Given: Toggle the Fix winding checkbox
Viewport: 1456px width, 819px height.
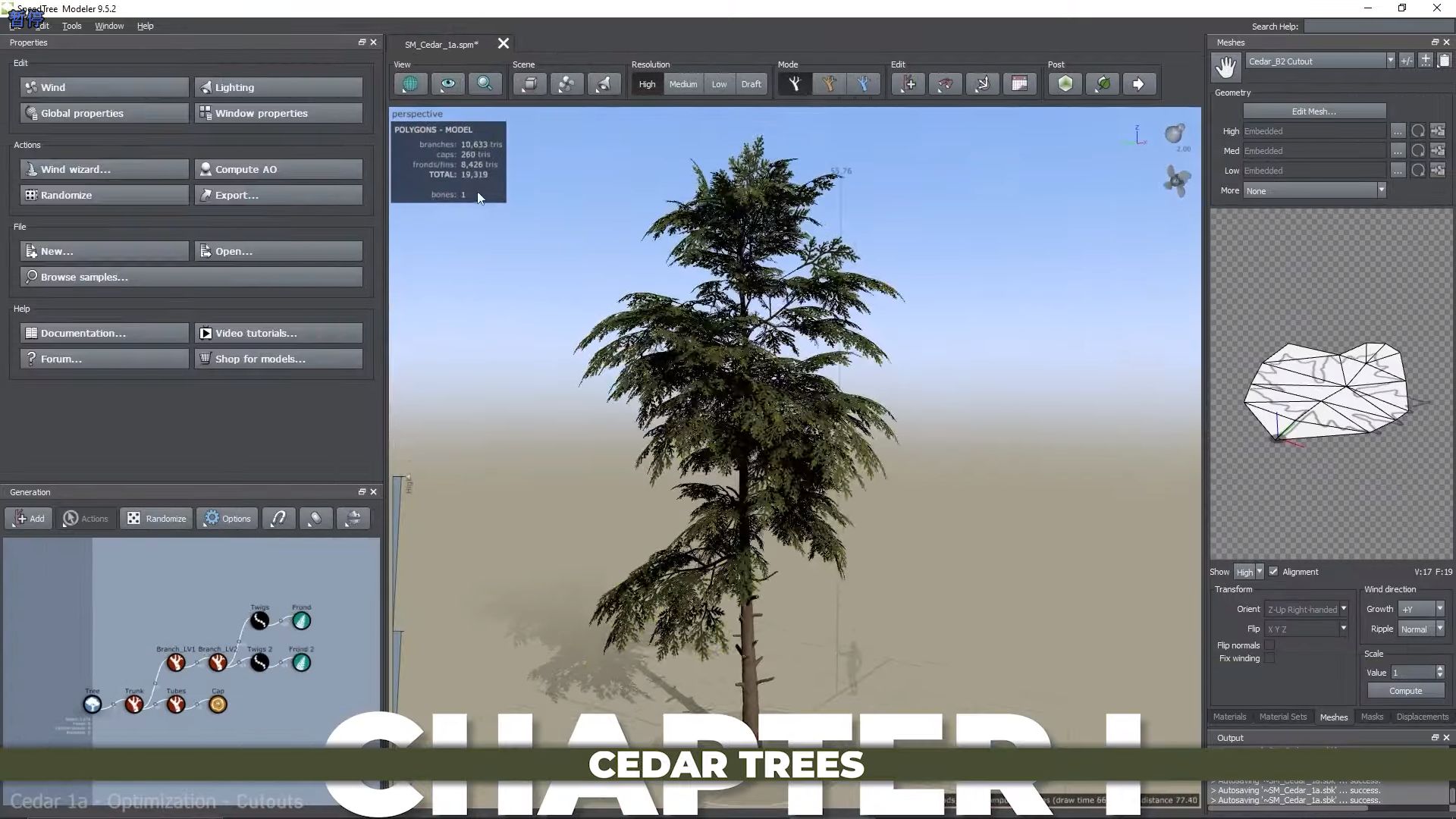Looking at the screenshot, I should 1269,658.
